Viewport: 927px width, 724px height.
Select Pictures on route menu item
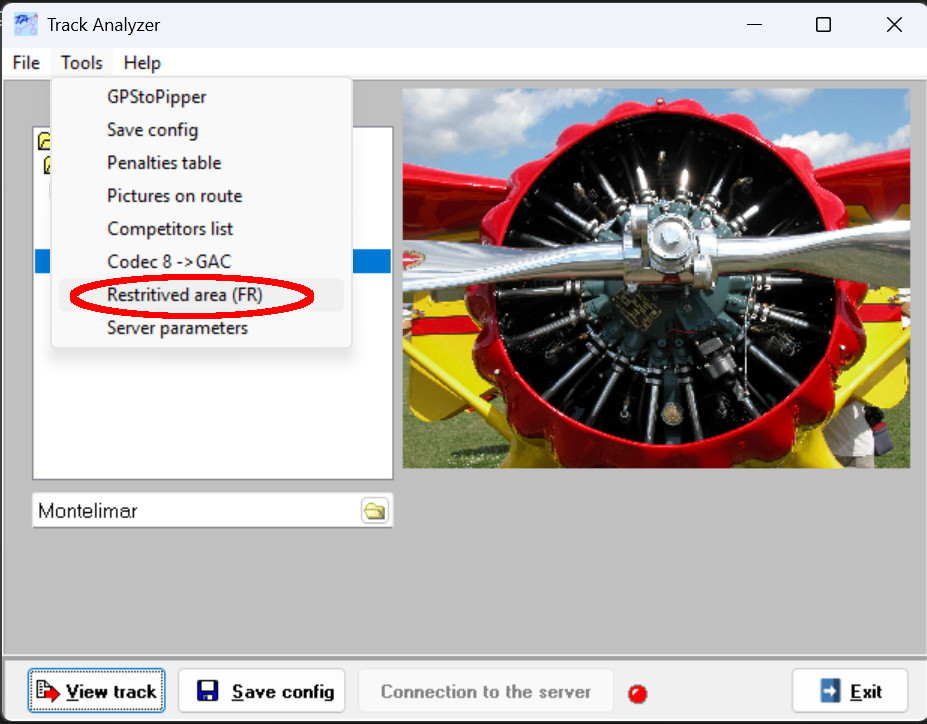click(x=174, y=196)
